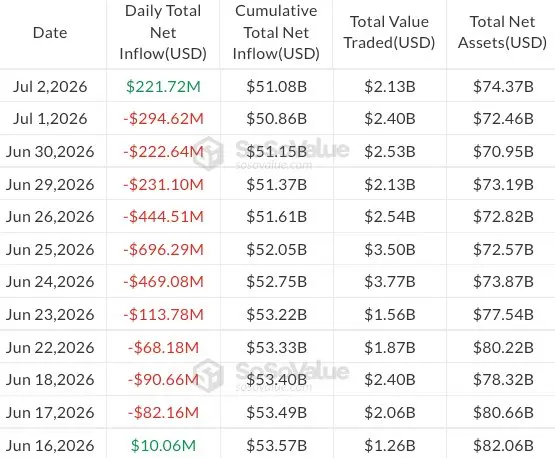Image resolution: width=555 pixels, height=458 pixels.
Task: Click the lower SoSoValue watermark logo icon
Action: (x=209, y=376)
